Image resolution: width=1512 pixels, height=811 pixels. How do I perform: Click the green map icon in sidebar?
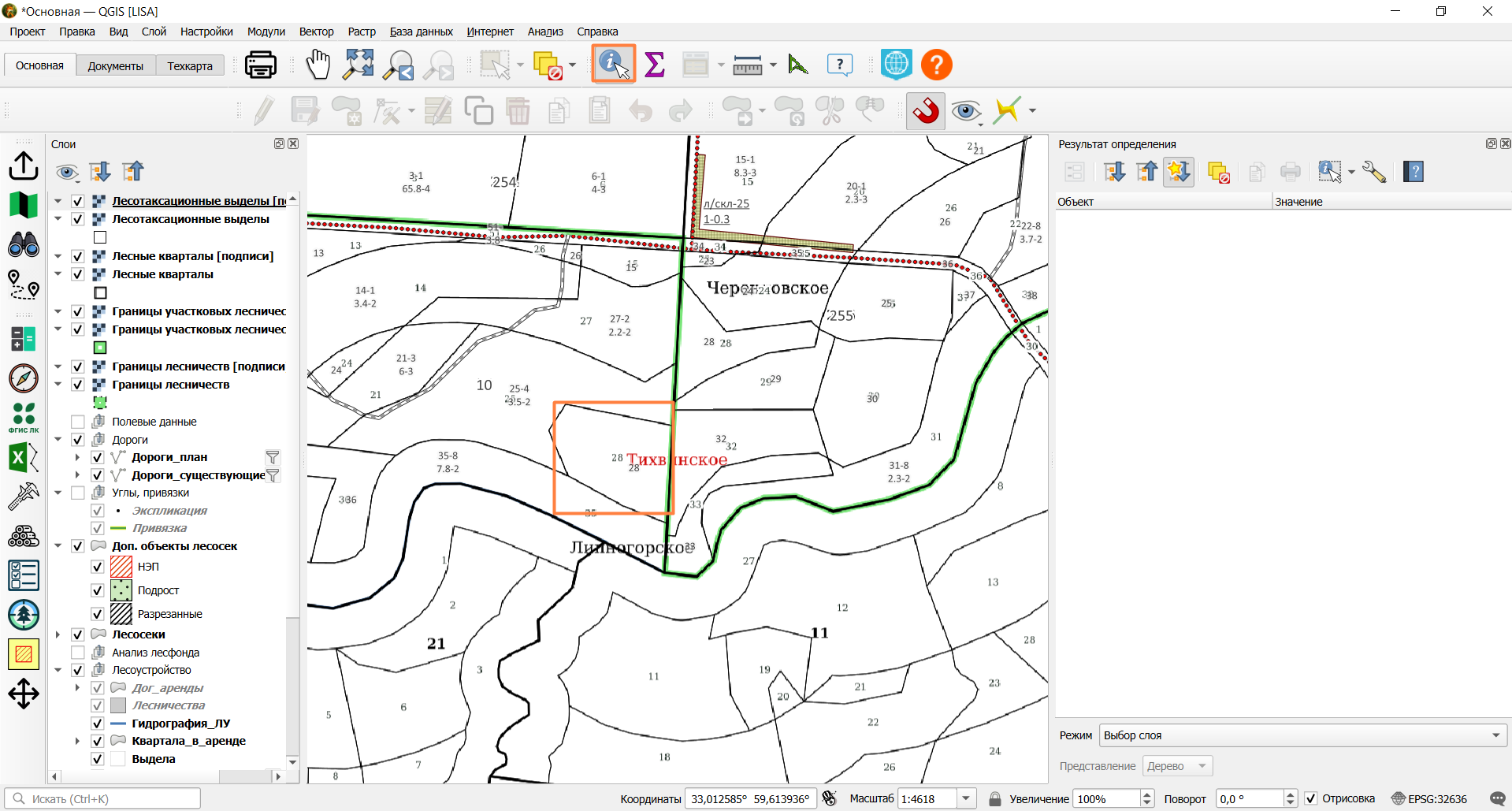coord(24,205)
